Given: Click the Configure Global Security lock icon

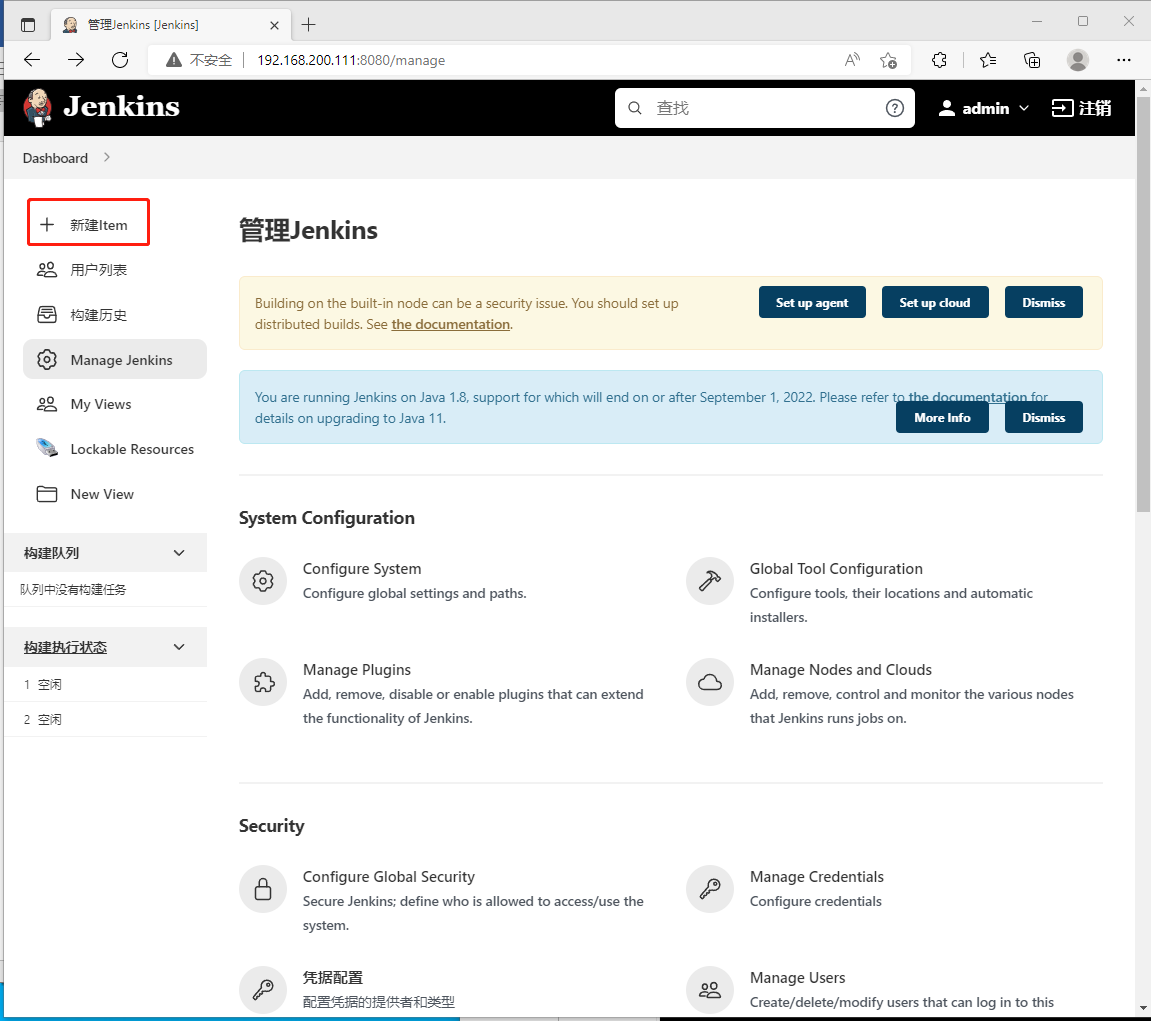Looking at the screenshot, I should pos(263,889).
